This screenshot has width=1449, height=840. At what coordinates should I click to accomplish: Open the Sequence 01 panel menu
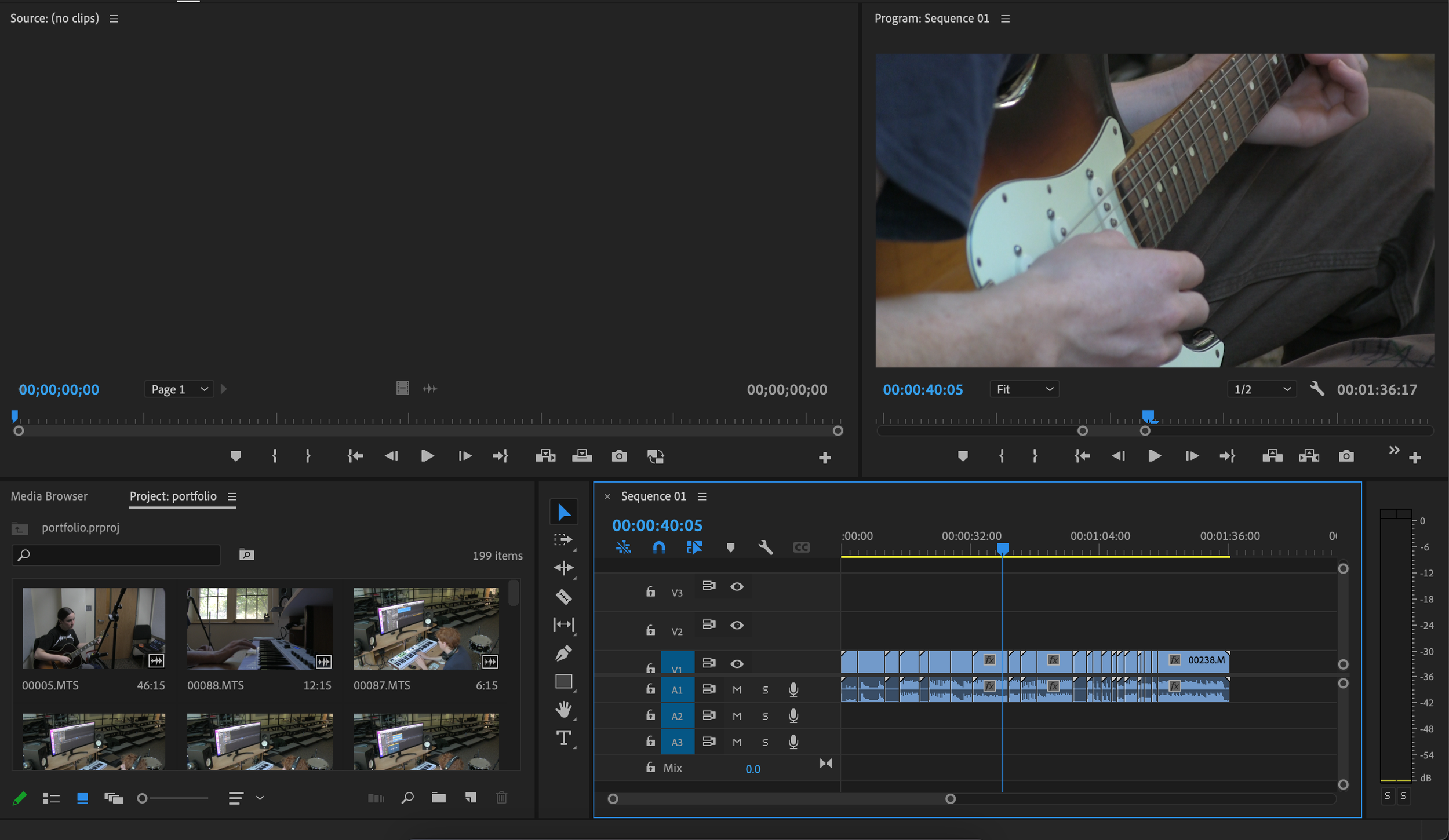pyautogui.click(x=702, y=496)
